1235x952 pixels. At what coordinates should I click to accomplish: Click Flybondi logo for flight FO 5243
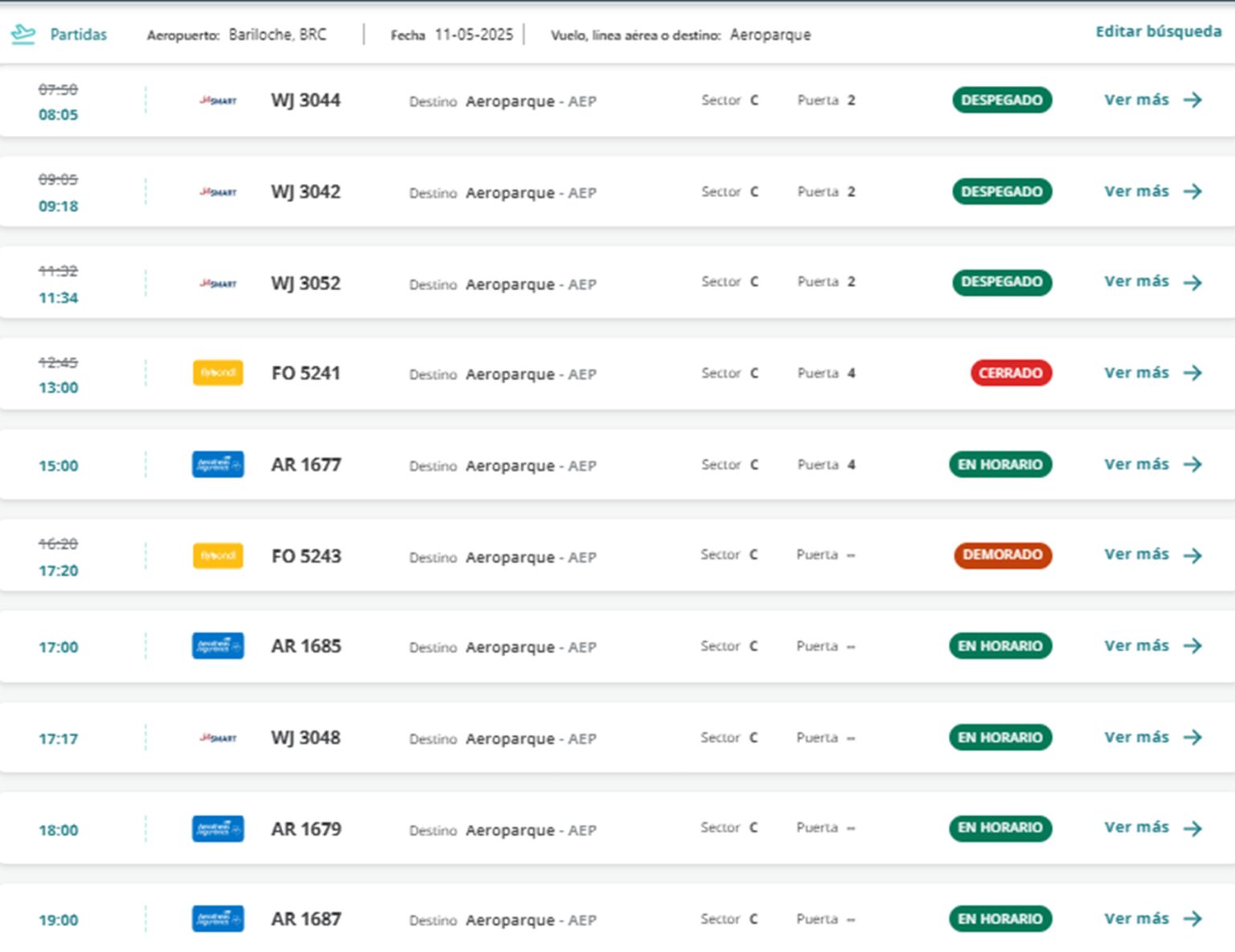tap(218, 556)
